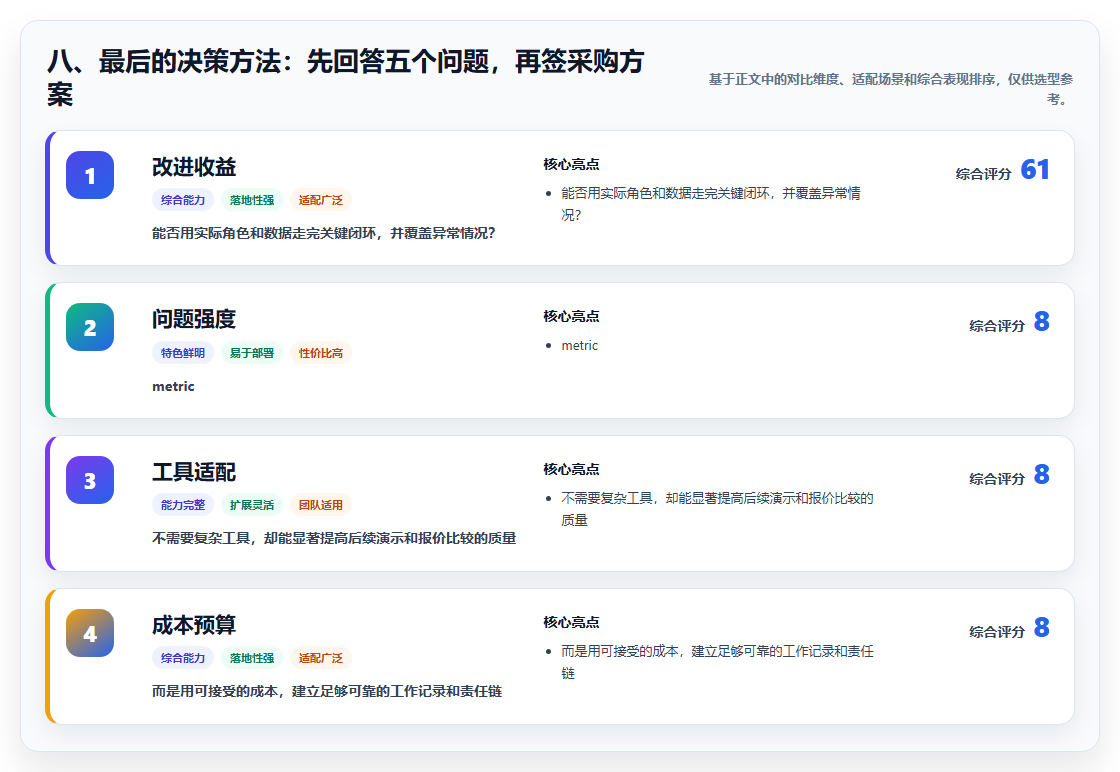The height and width of the screenshot is (772, 1120).
Task: Click score 8 in 问题强度 card
Action: tap(1042, 321)
